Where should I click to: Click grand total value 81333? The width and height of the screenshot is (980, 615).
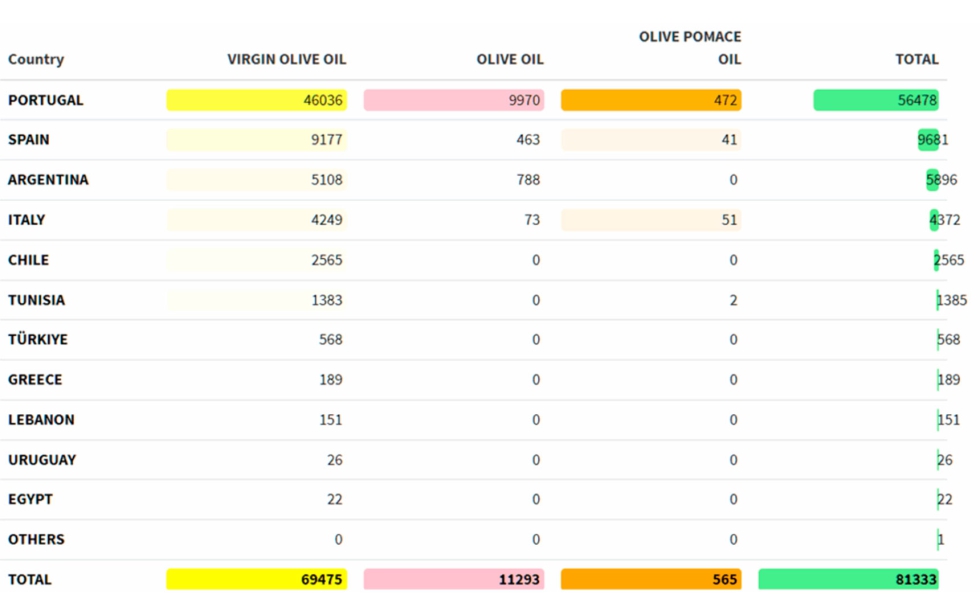pos(916,579)
